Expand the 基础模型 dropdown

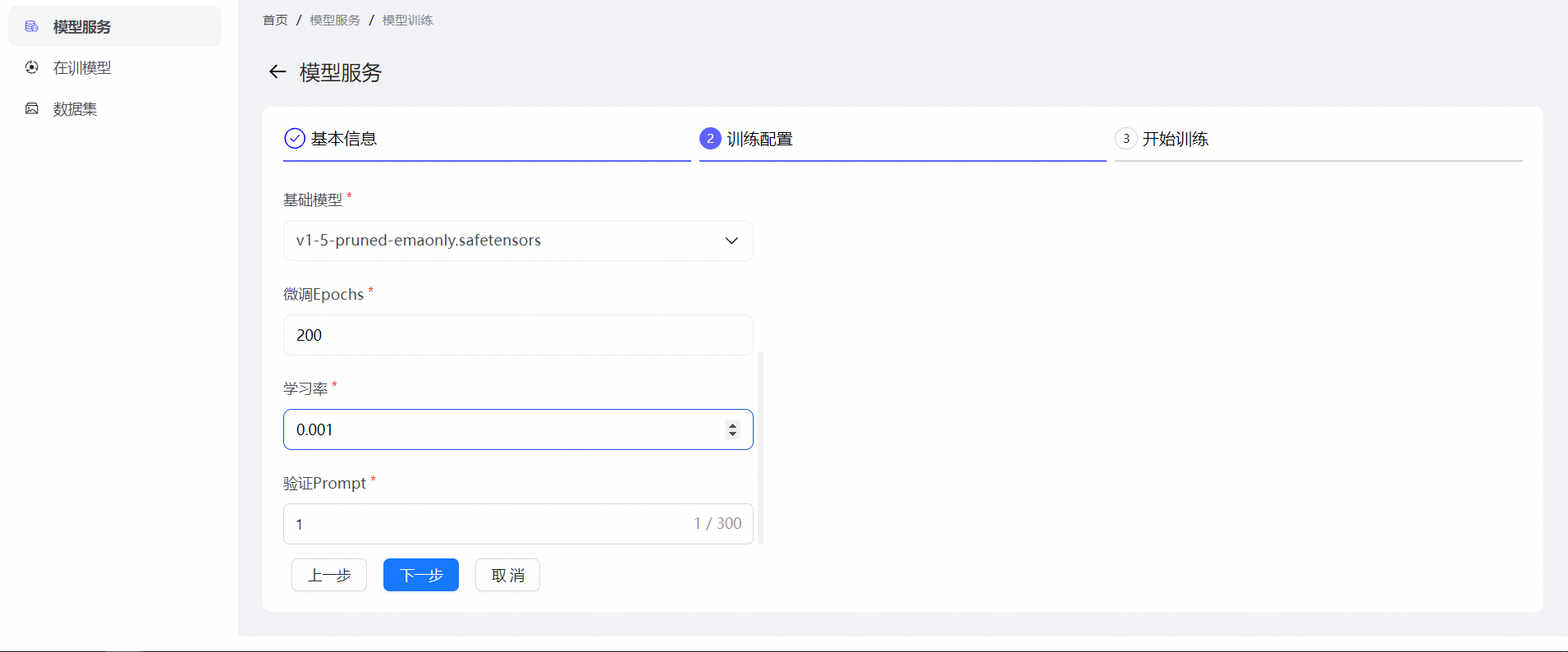[518, 241]
